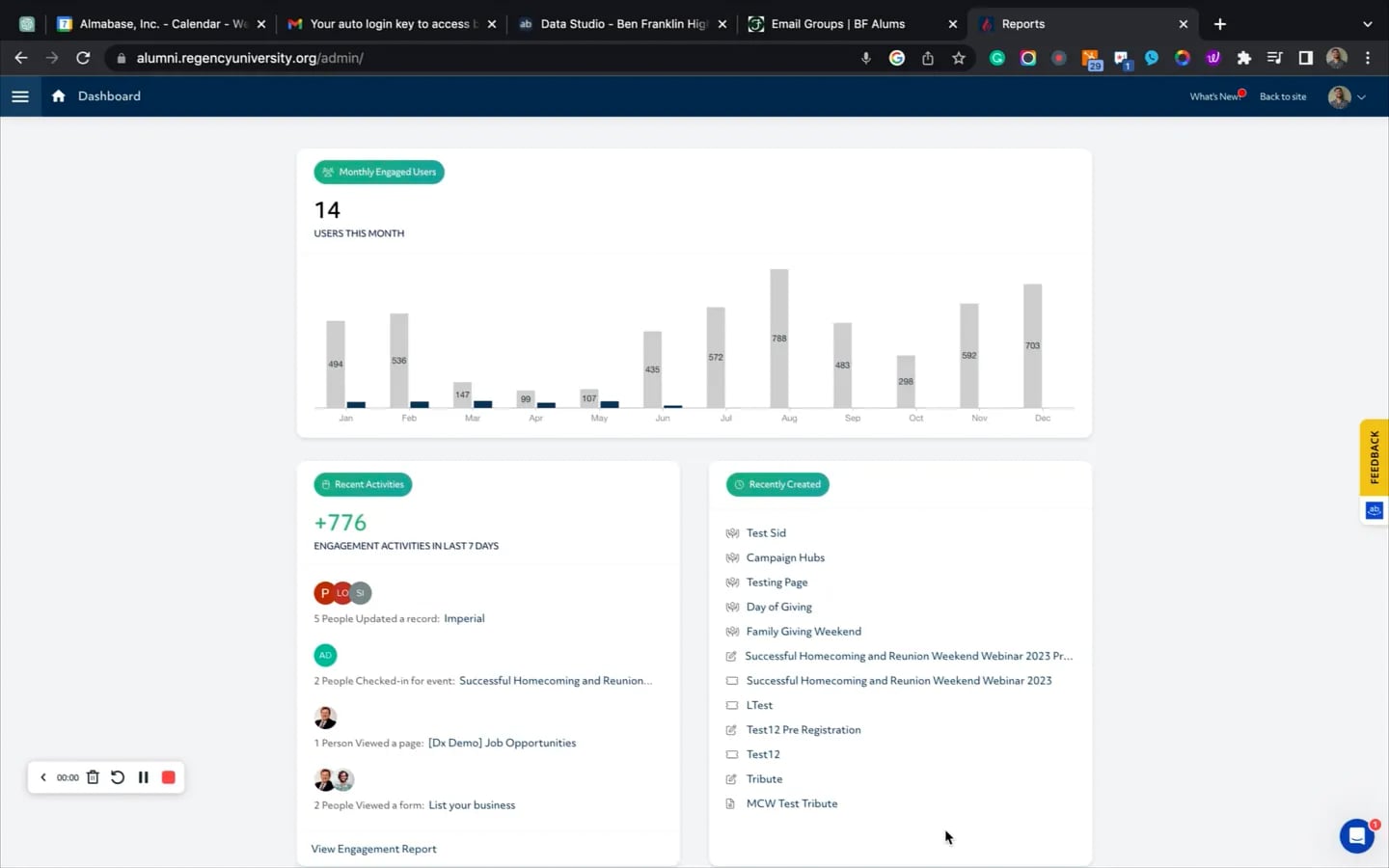Viewport: 1389px width, 868px height.
Task: Open Homecoming Webinar 2023 Pr... item
Action: [x=909, y=656]
